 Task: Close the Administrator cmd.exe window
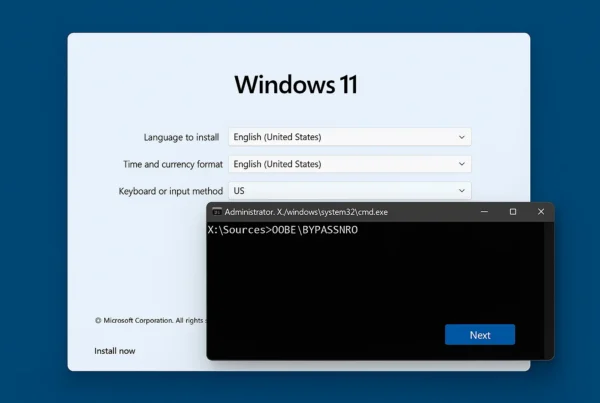(x=541, y=212)
